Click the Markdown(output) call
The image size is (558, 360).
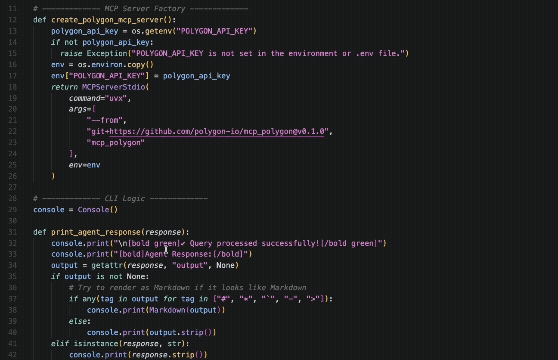tap(187, 310)
